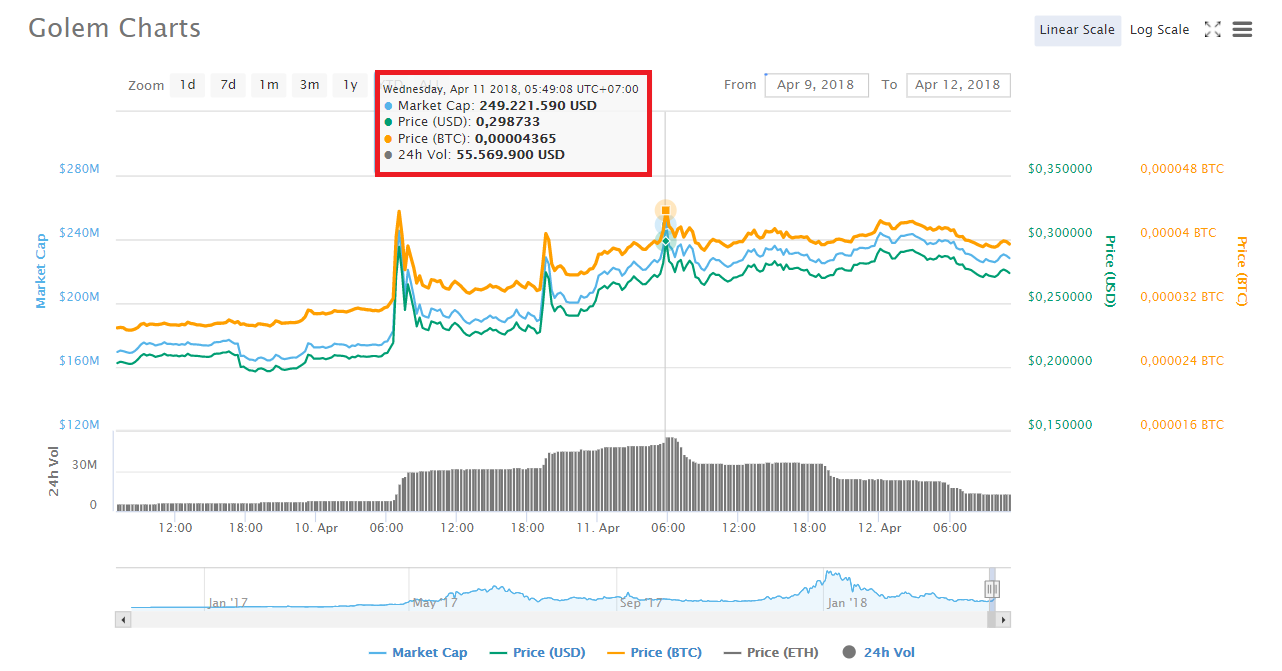Edit the To date field Apr 12, 2018
Screen dimensions: 1282x671
(958, 85)
